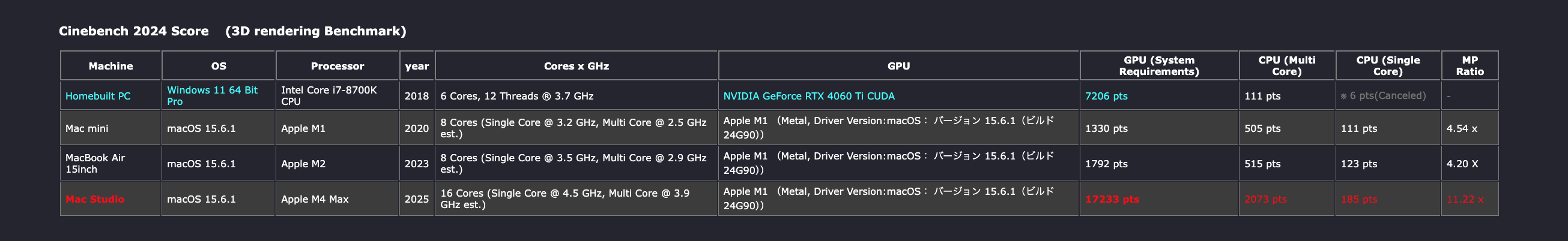Click the Cores x GHz column header

point(577,65)
